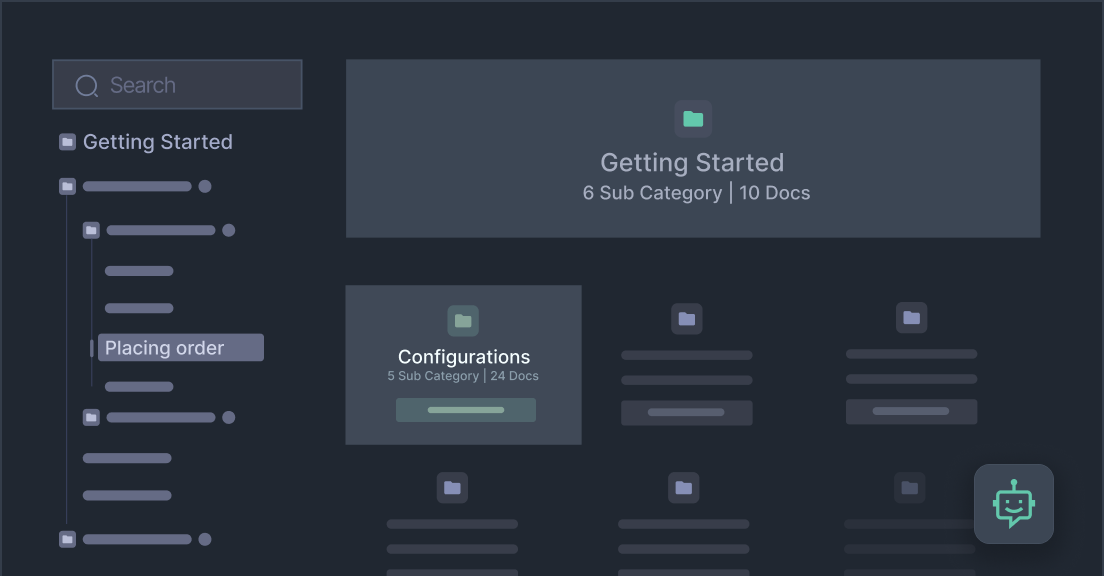Screen dimensions: 1104x576
Task: Click folder icon in bottom-left category card
Action: click(x=452, y=488)
